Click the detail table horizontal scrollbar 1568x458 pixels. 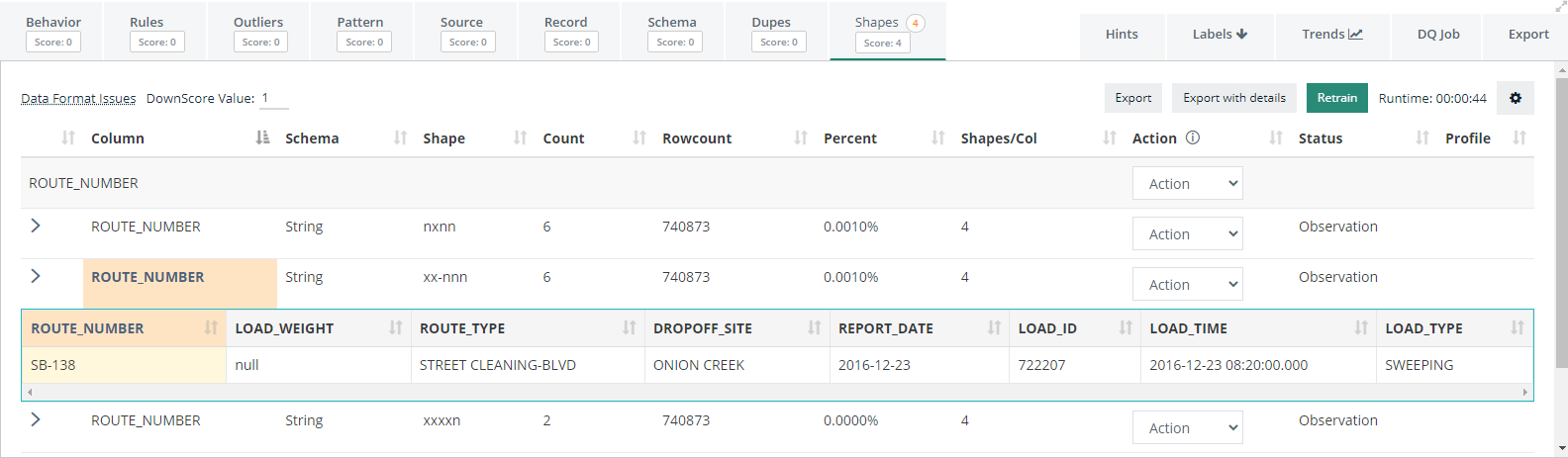[x=777, y=393]
